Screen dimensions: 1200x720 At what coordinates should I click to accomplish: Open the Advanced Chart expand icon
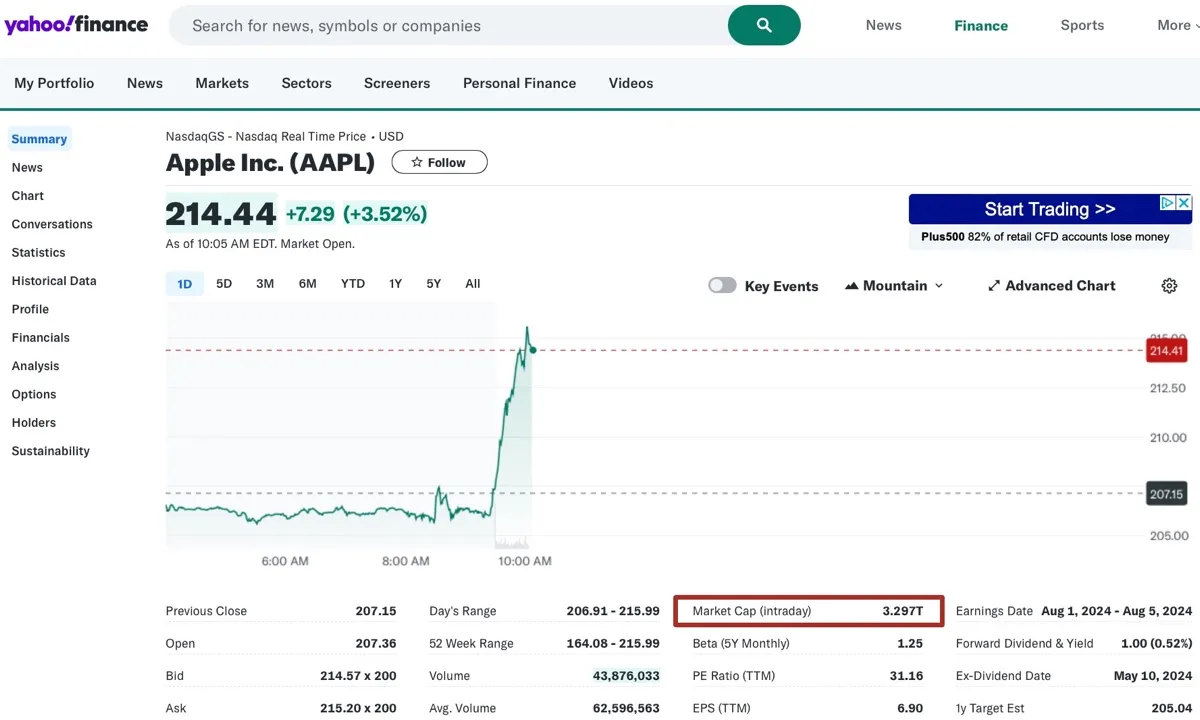point(994,286)
